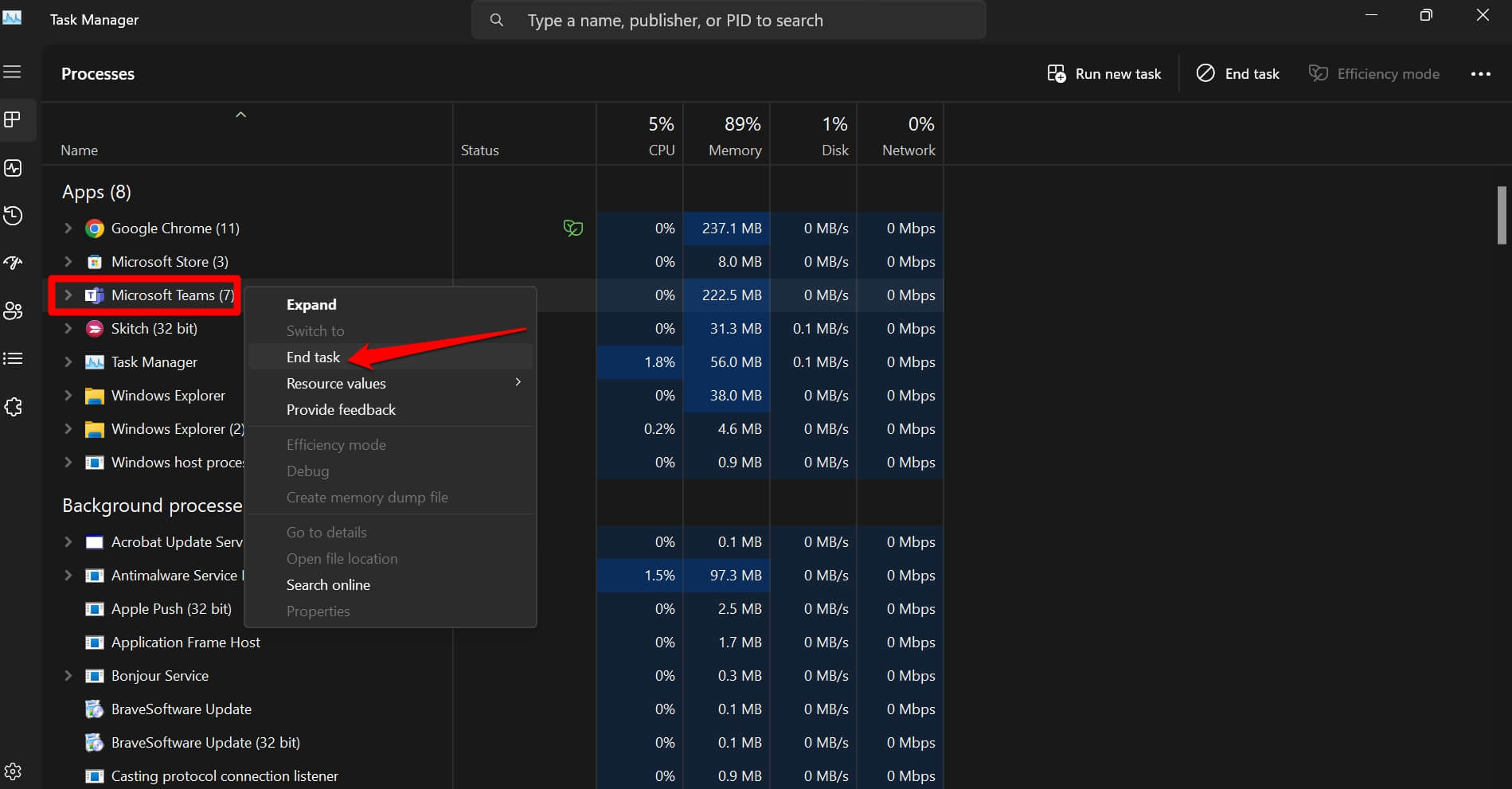The image size is (1512, 789).
Task: Open Task Manager settings gear
Action: (13, 771)
